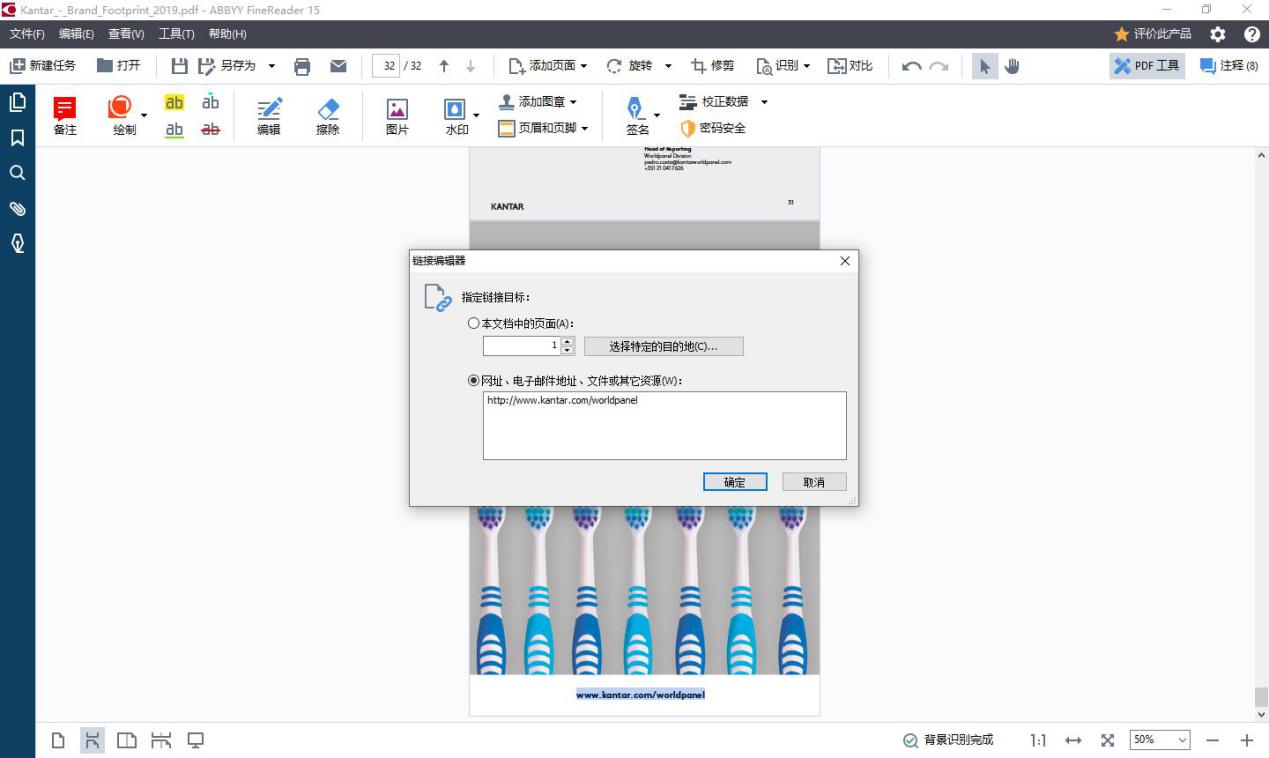The image size is (1269, 758).
Task: Open the Recognize (识别) dropdown
Action: coord(783,66)
